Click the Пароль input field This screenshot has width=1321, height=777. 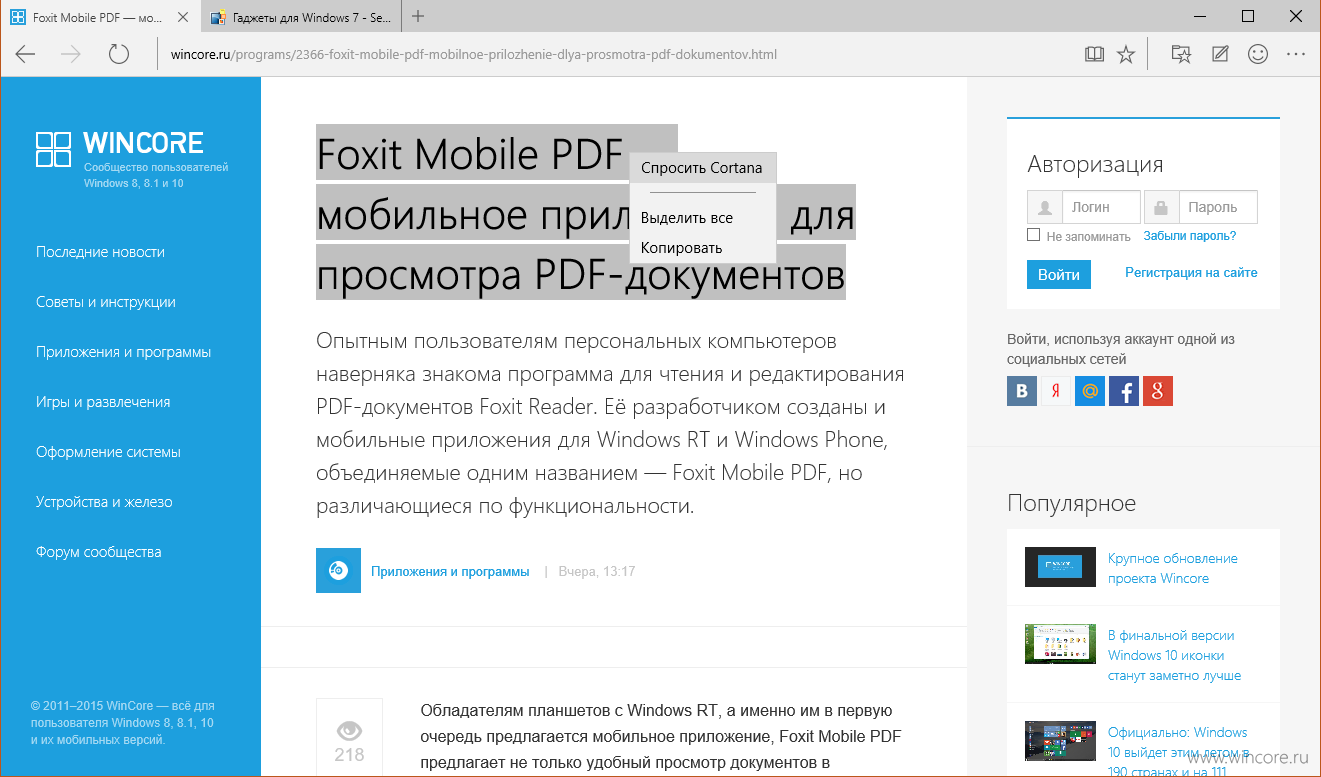(1217, 207)
